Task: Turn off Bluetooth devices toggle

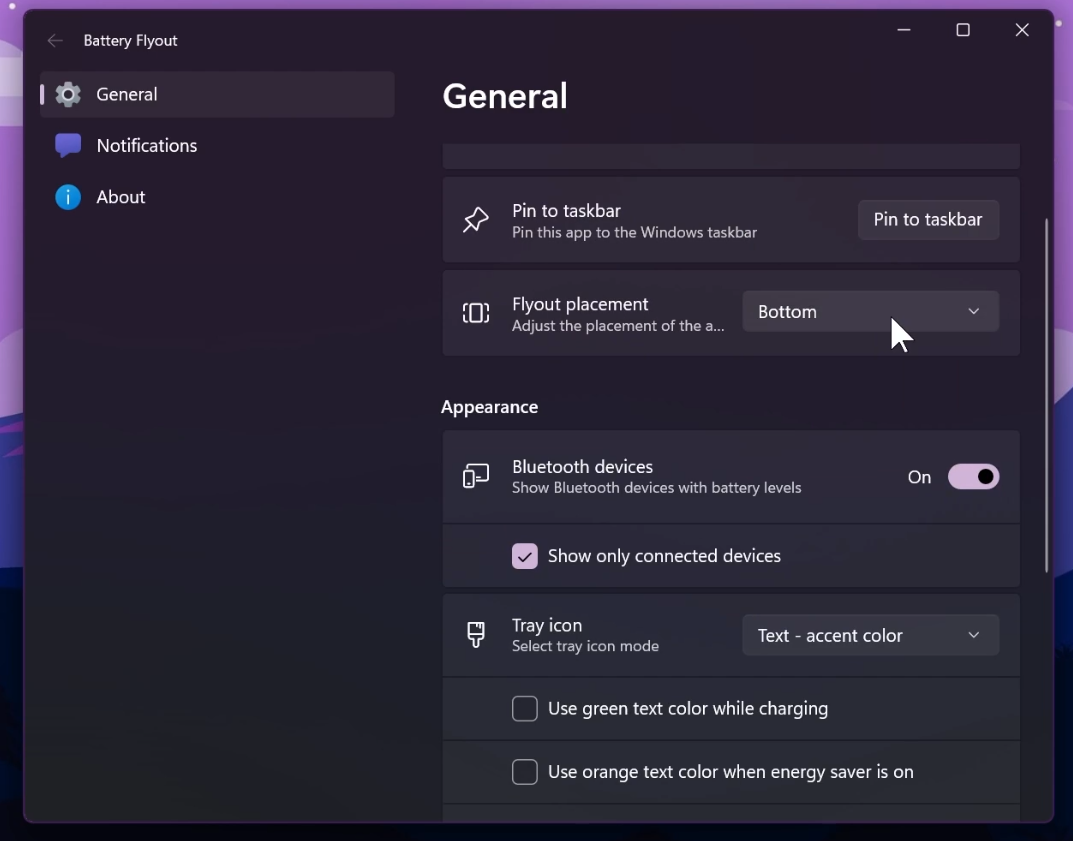Action: point(974,477)
